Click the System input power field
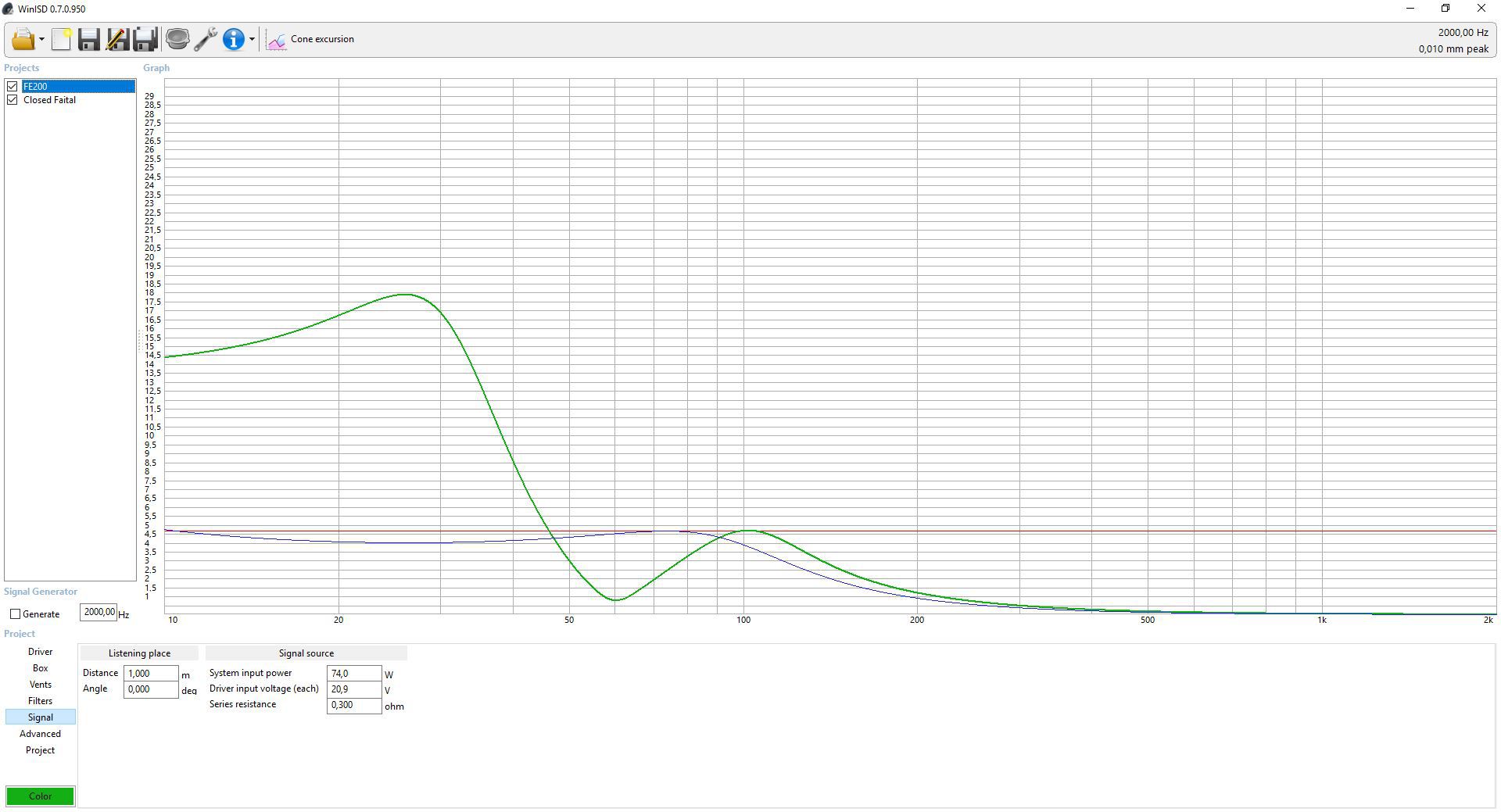Viewport: 1501px width, 812px height. coord(353,674)
